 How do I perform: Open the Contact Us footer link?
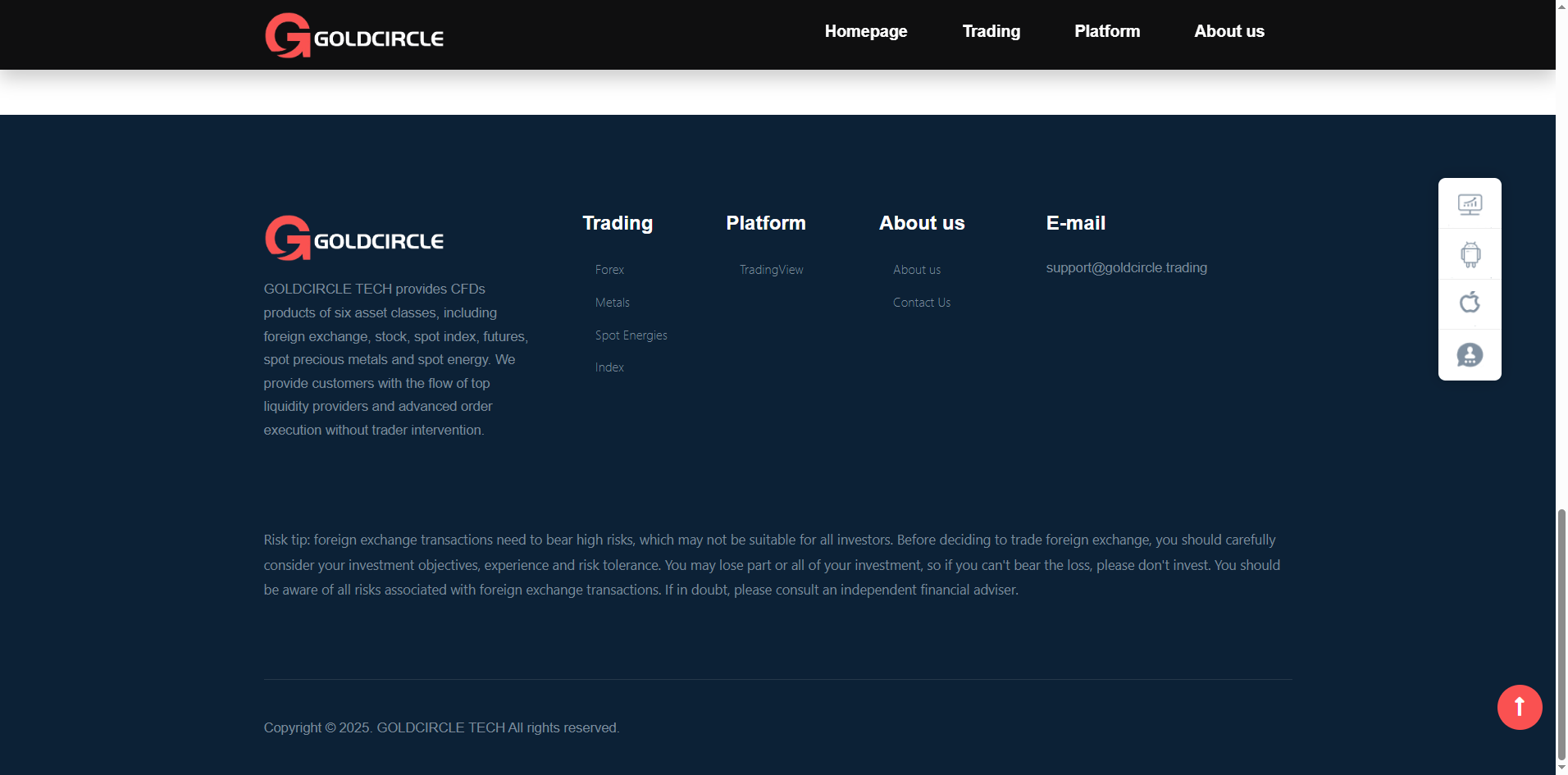click(922, 303)
